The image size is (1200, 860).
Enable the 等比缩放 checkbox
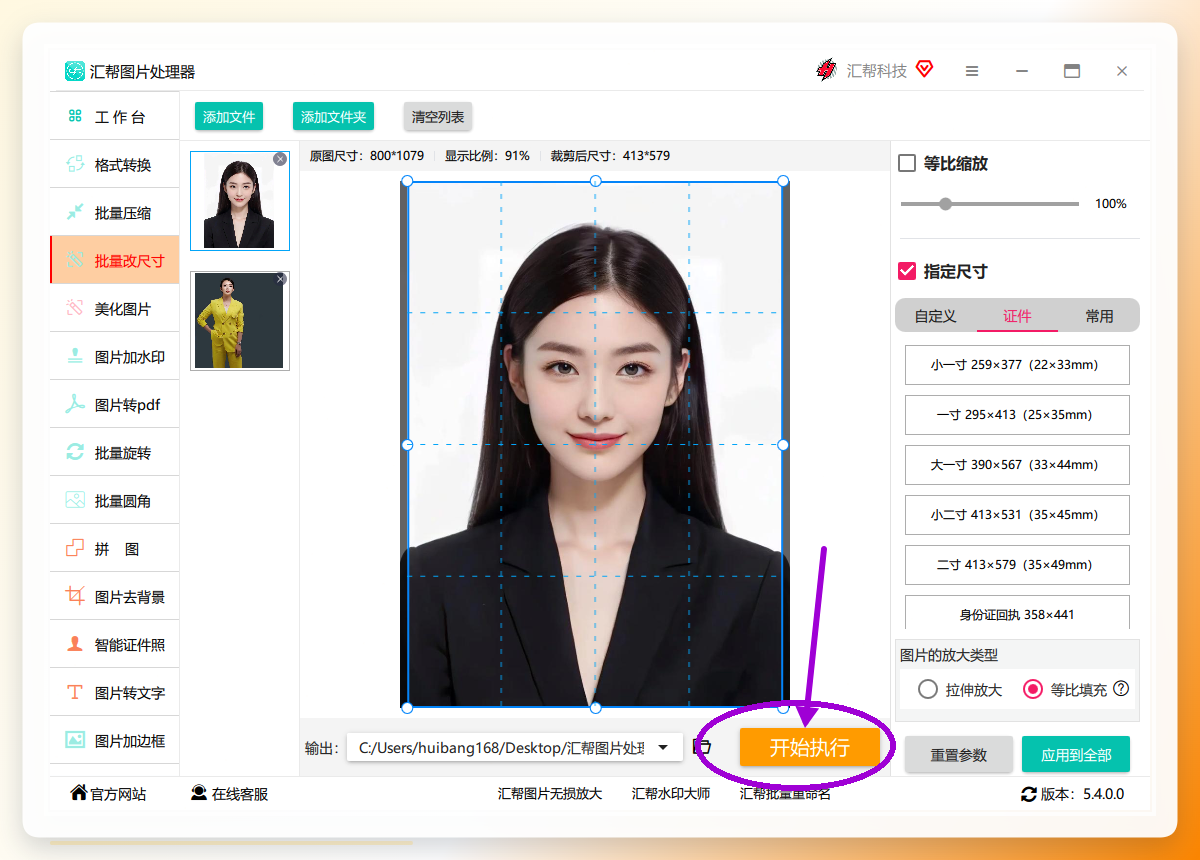click(x=907, y=163)
